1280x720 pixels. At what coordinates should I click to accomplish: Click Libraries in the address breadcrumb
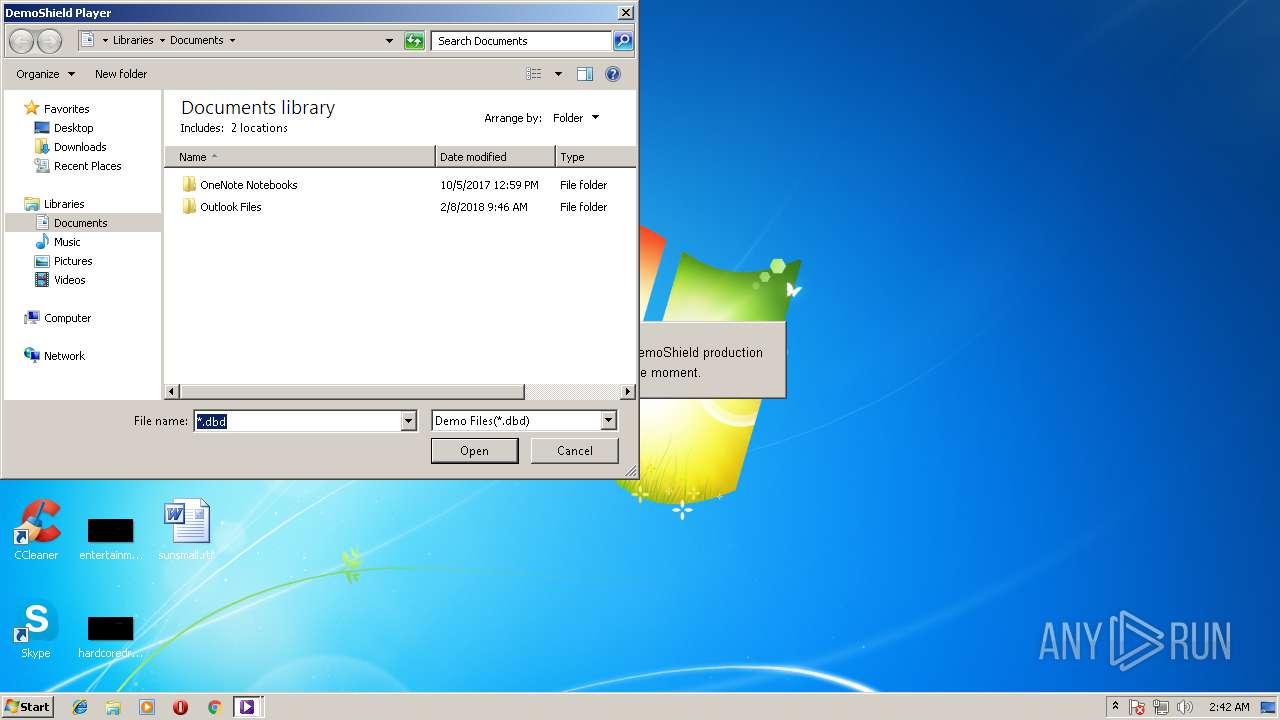pyautogui.click(x=133, y=41)
